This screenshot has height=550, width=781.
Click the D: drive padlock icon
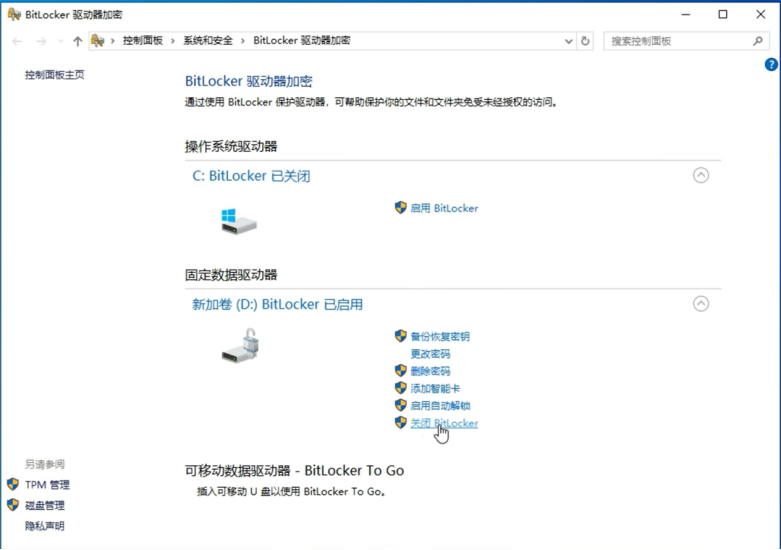(x=241, y=345)
